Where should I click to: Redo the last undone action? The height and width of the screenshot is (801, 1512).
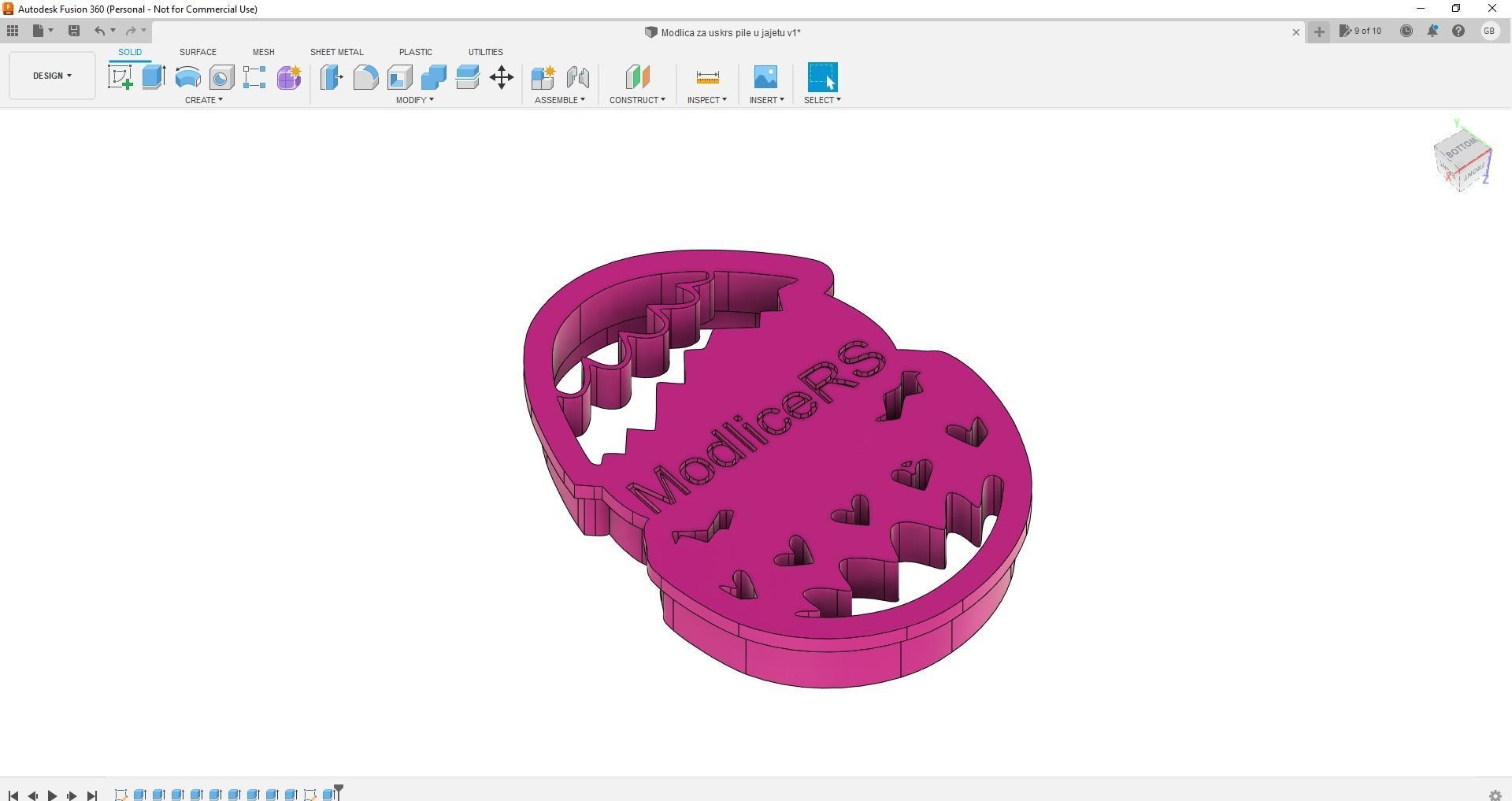coord(131,31)
